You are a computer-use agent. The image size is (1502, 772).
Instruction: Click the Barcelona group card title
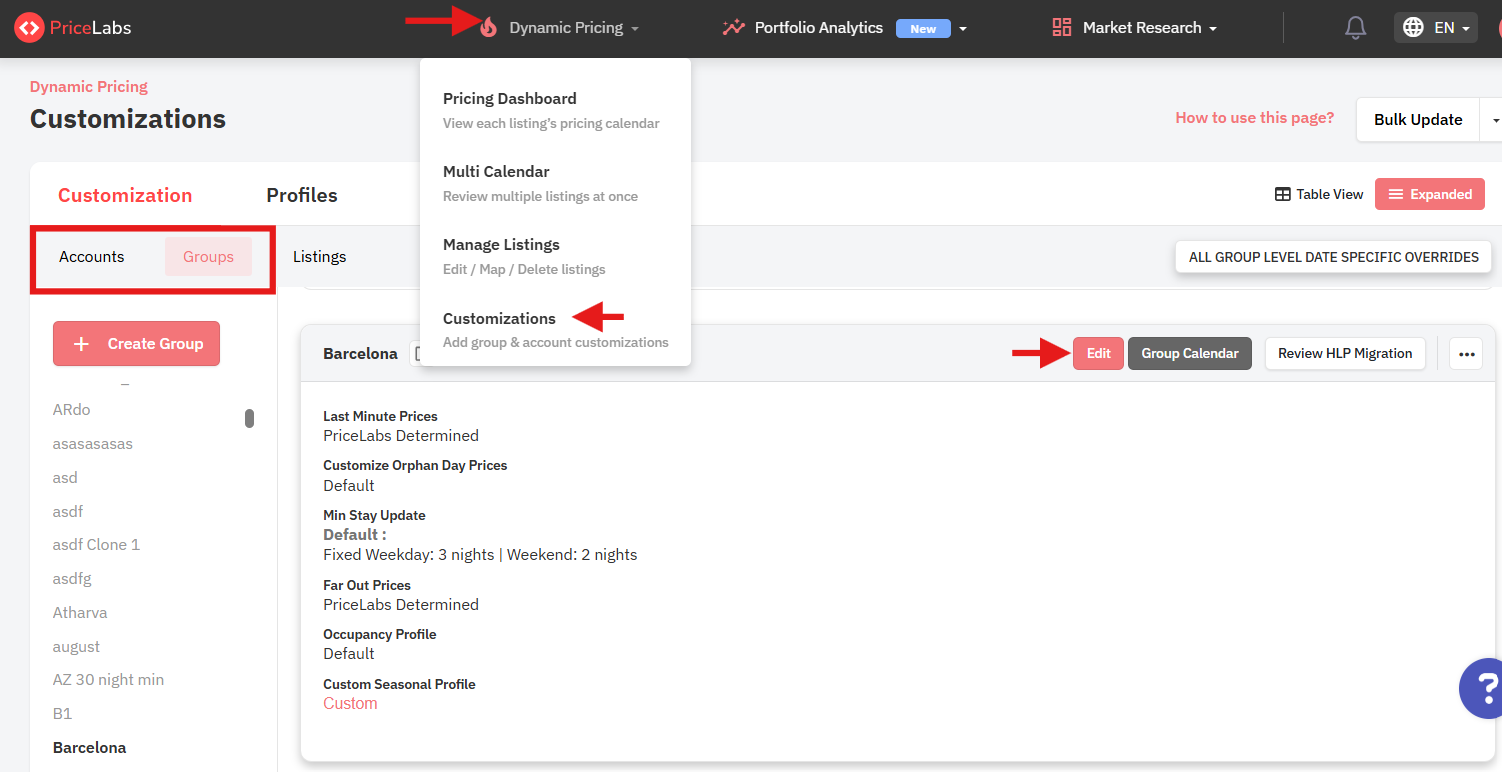click(x=360, y=354)
